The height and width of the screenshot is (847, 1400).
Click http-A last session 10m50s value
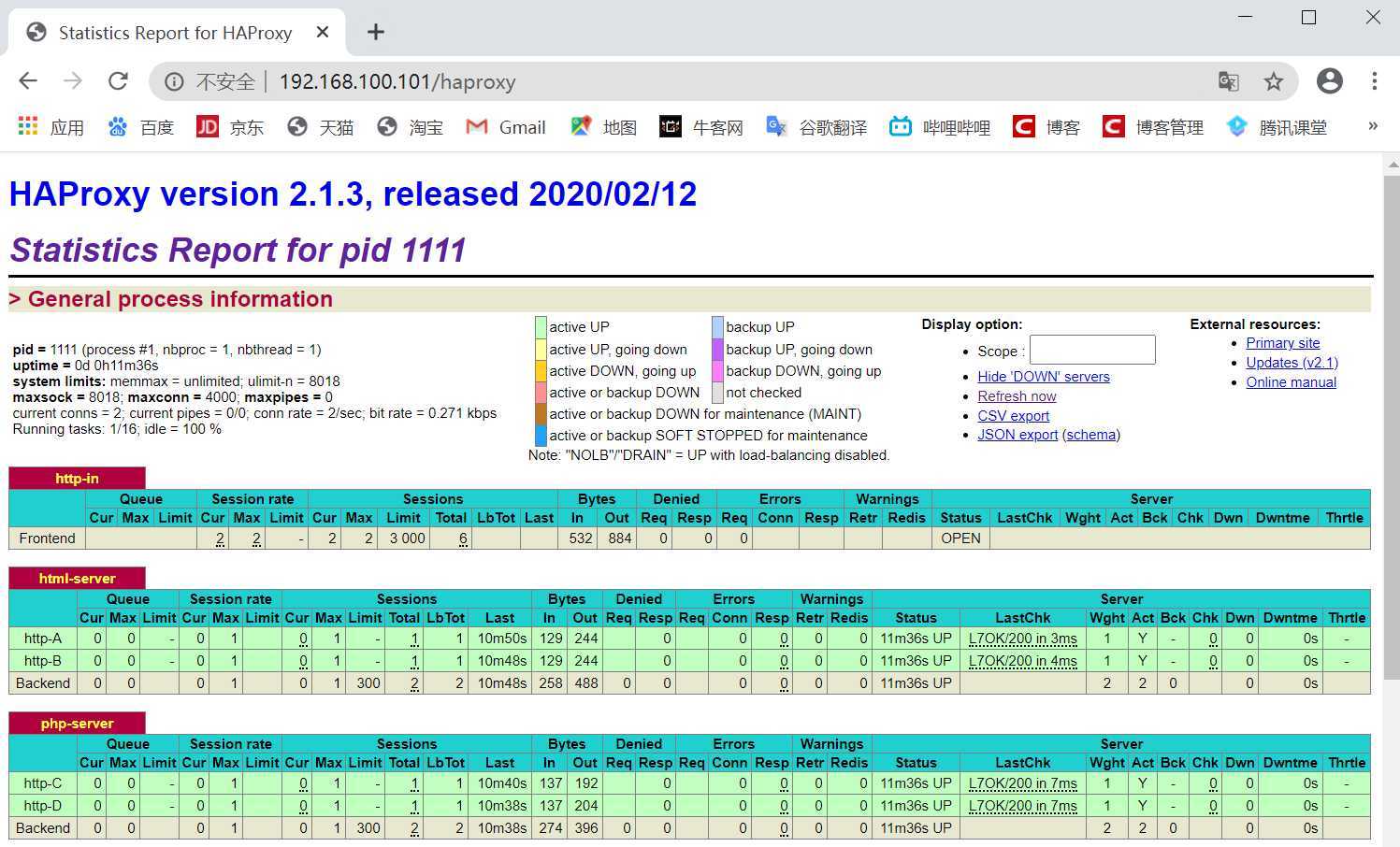pyautogui.click(x=502, y=639)
